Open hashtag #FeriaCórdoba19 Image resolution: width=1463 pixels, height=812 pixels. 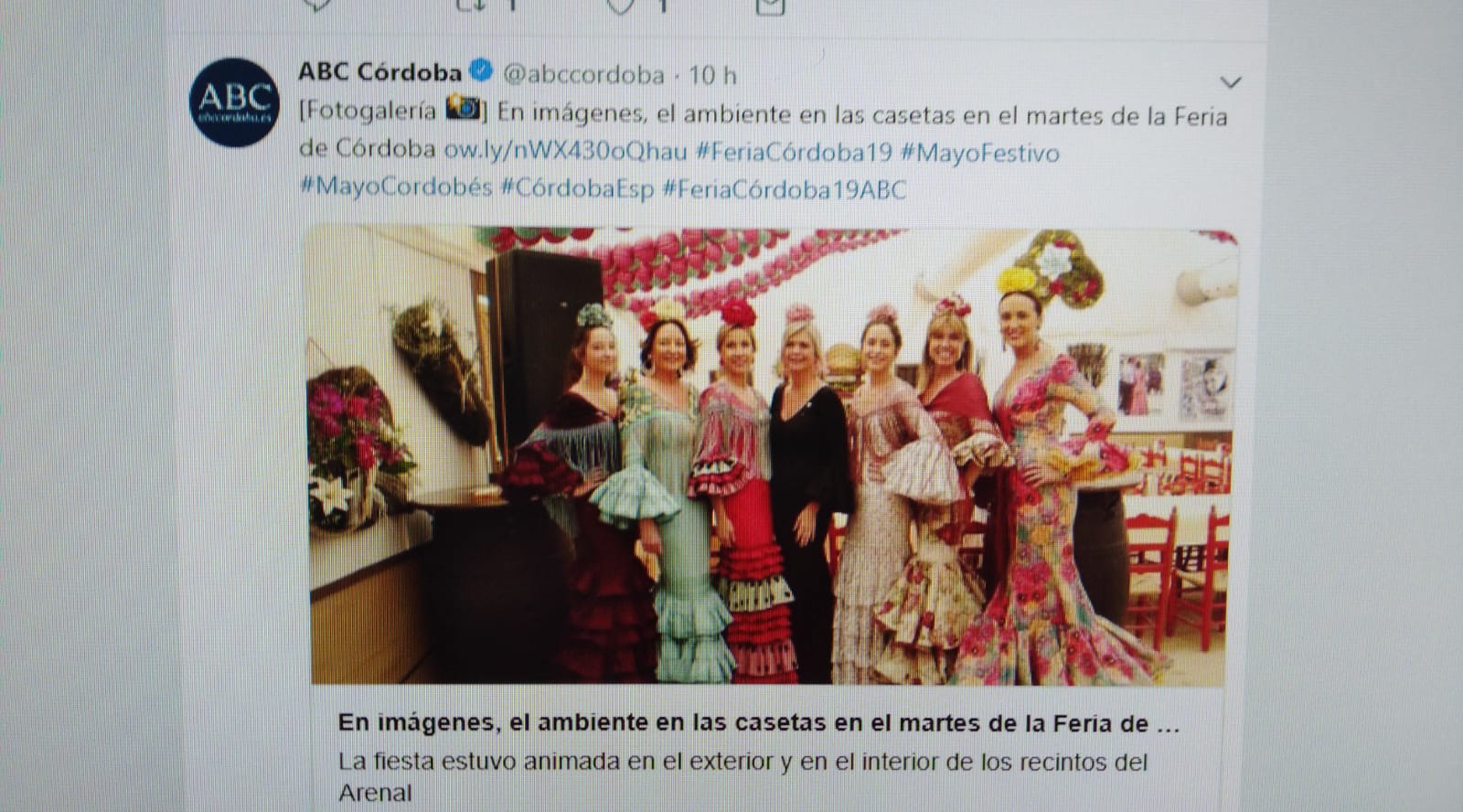(794, 151)
